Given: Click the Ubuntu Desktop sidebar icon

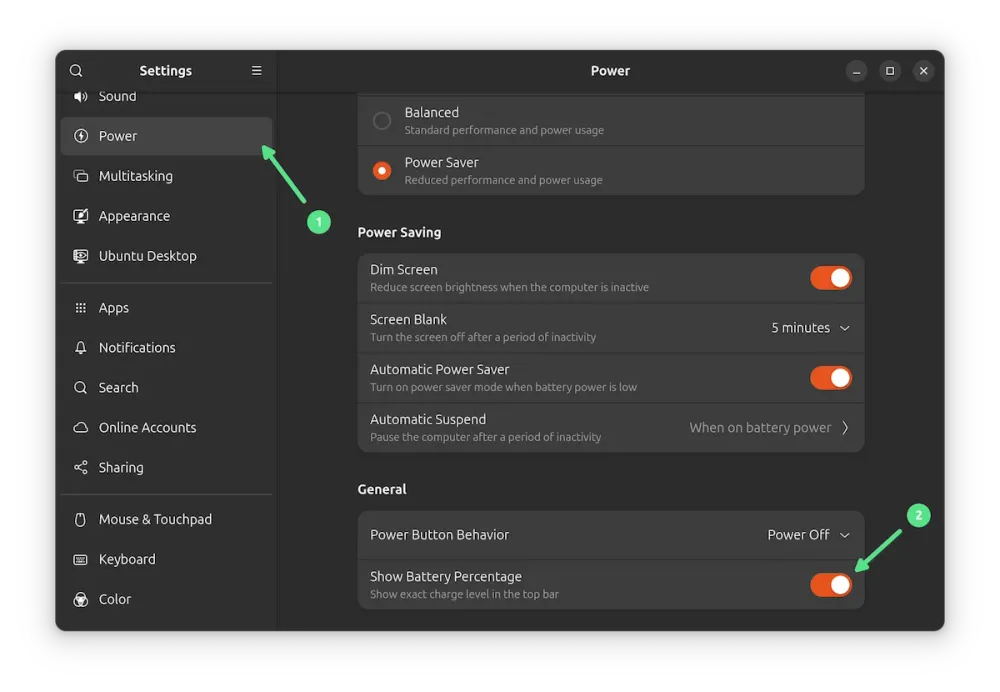Looking at the screenshot, I should (81, 256).
